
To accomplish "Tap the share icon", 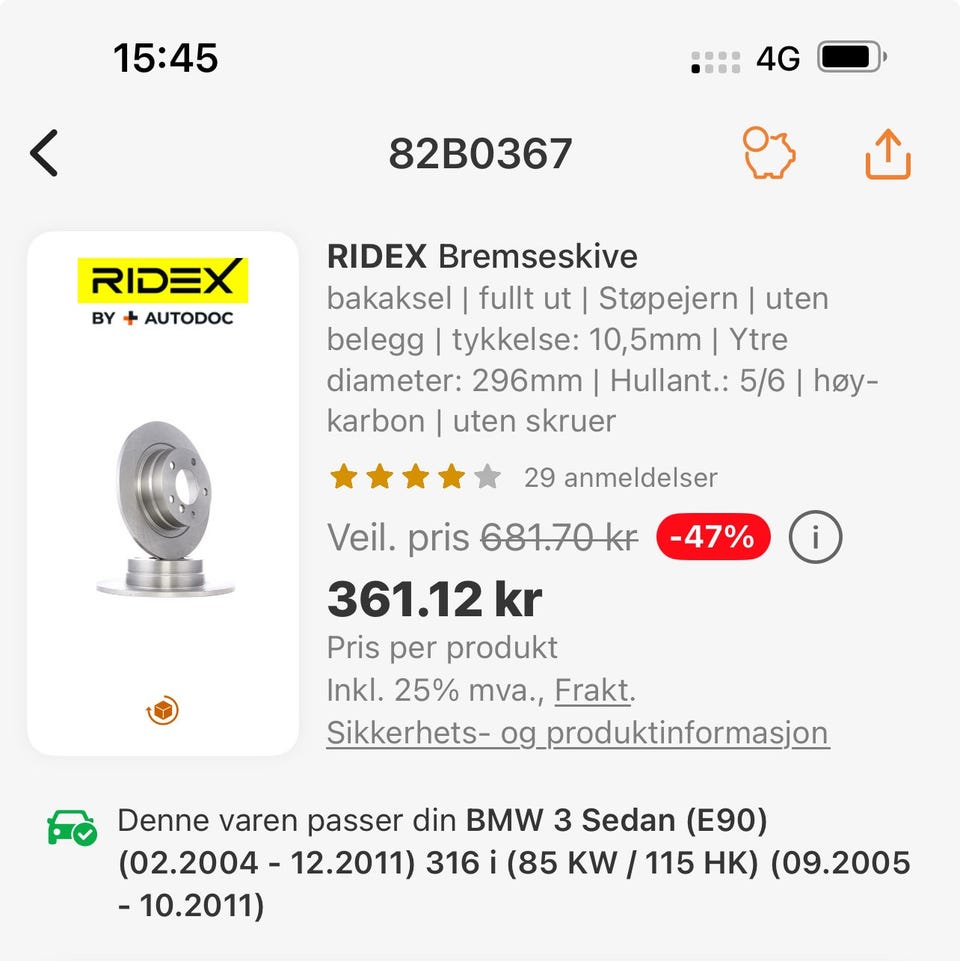I will [x=887, y=155].
